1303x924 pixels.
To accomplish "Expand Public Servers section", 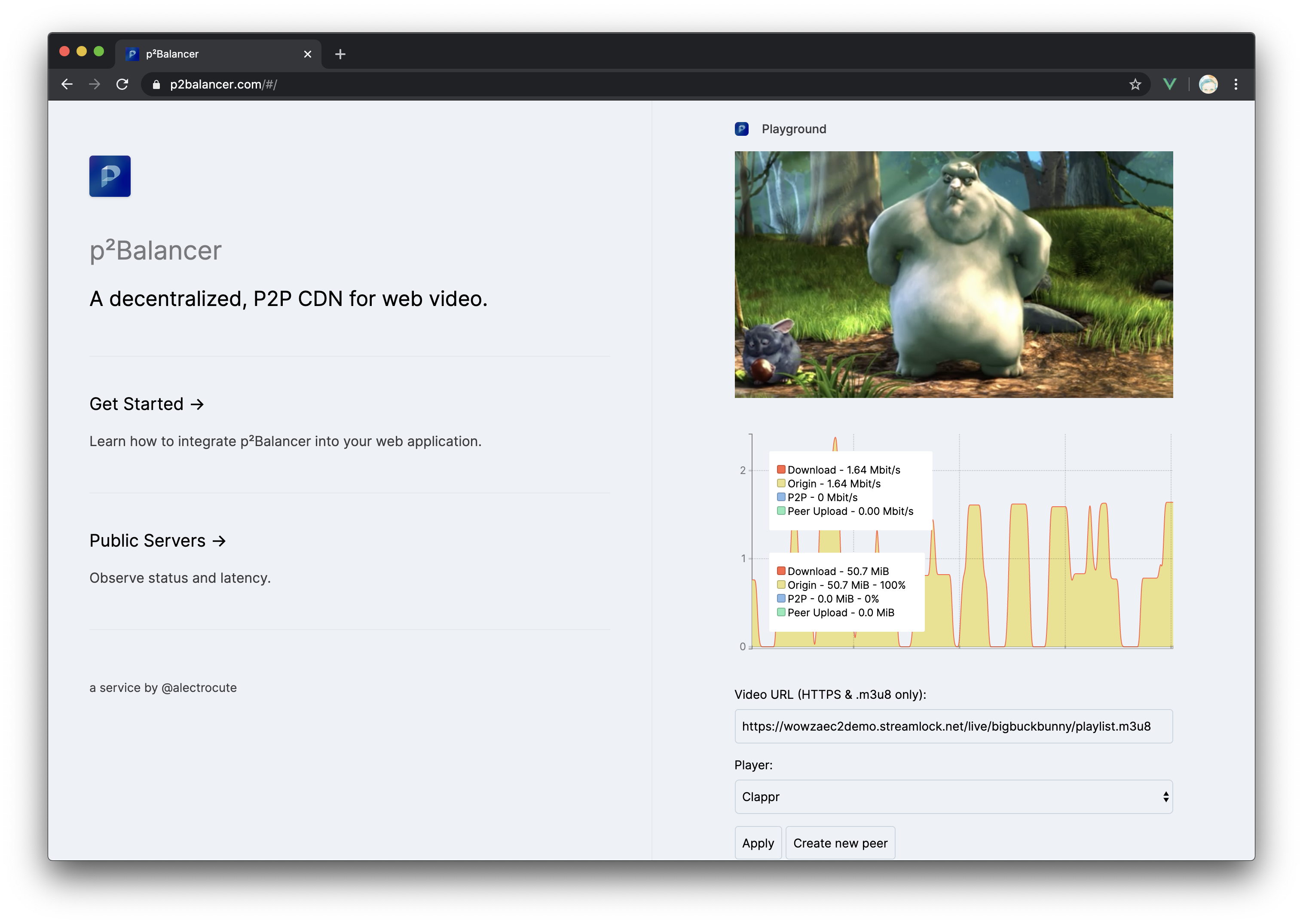I will pyautogui.click(x=157, y=541).
